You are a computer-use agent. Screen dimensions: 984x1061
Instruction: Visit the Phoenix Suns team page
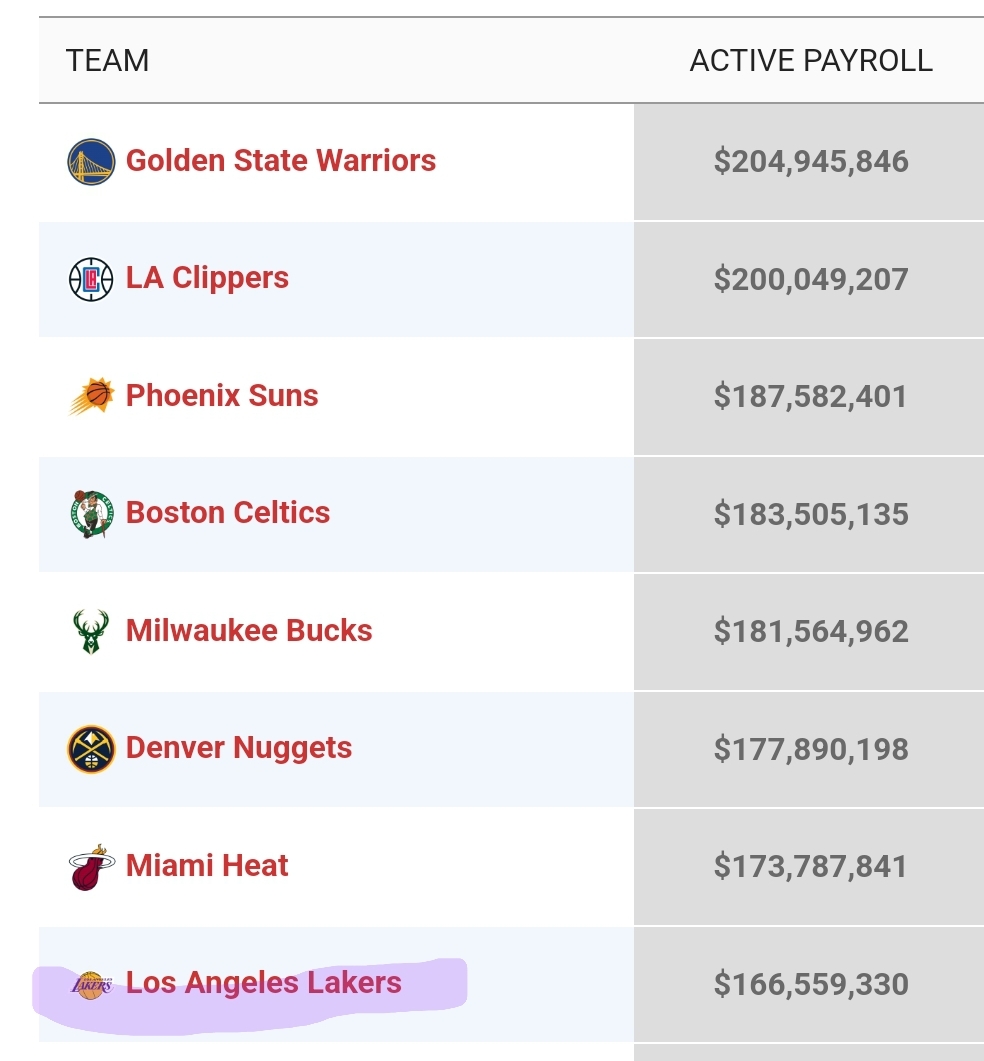[222, 396]
